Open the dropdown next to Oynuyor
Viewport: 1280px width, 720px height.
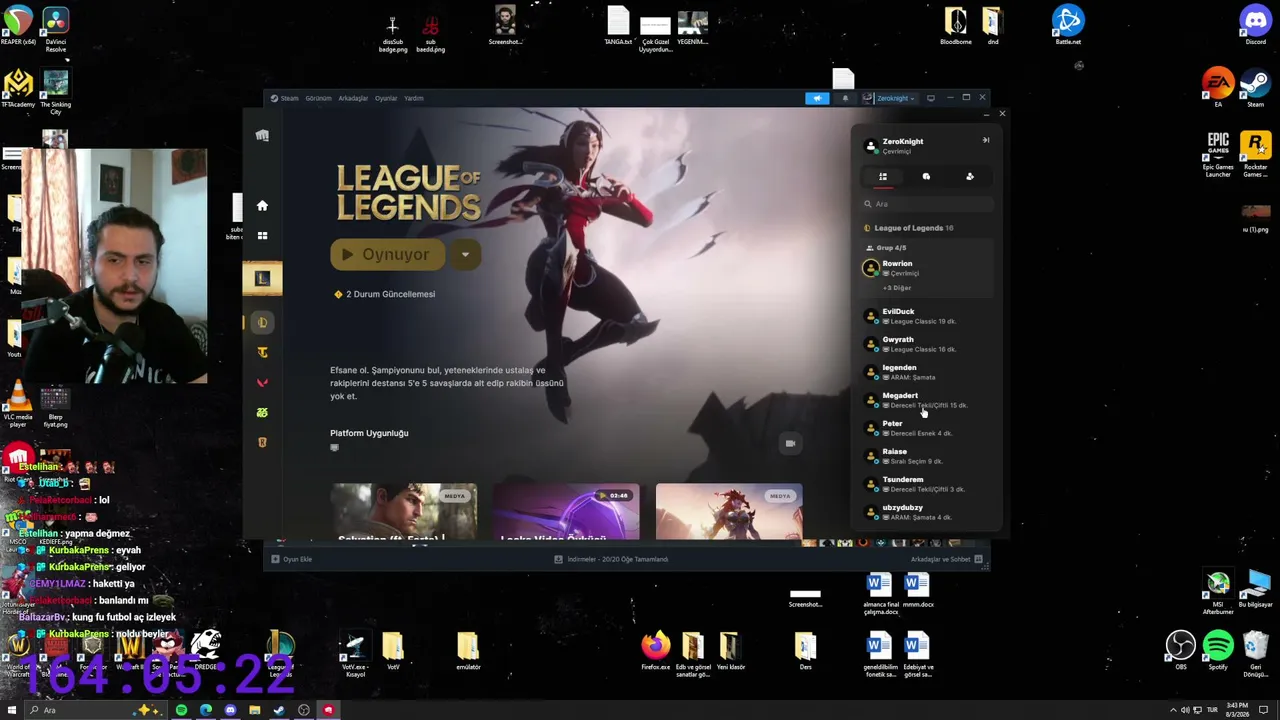click(x=465, y=255)
